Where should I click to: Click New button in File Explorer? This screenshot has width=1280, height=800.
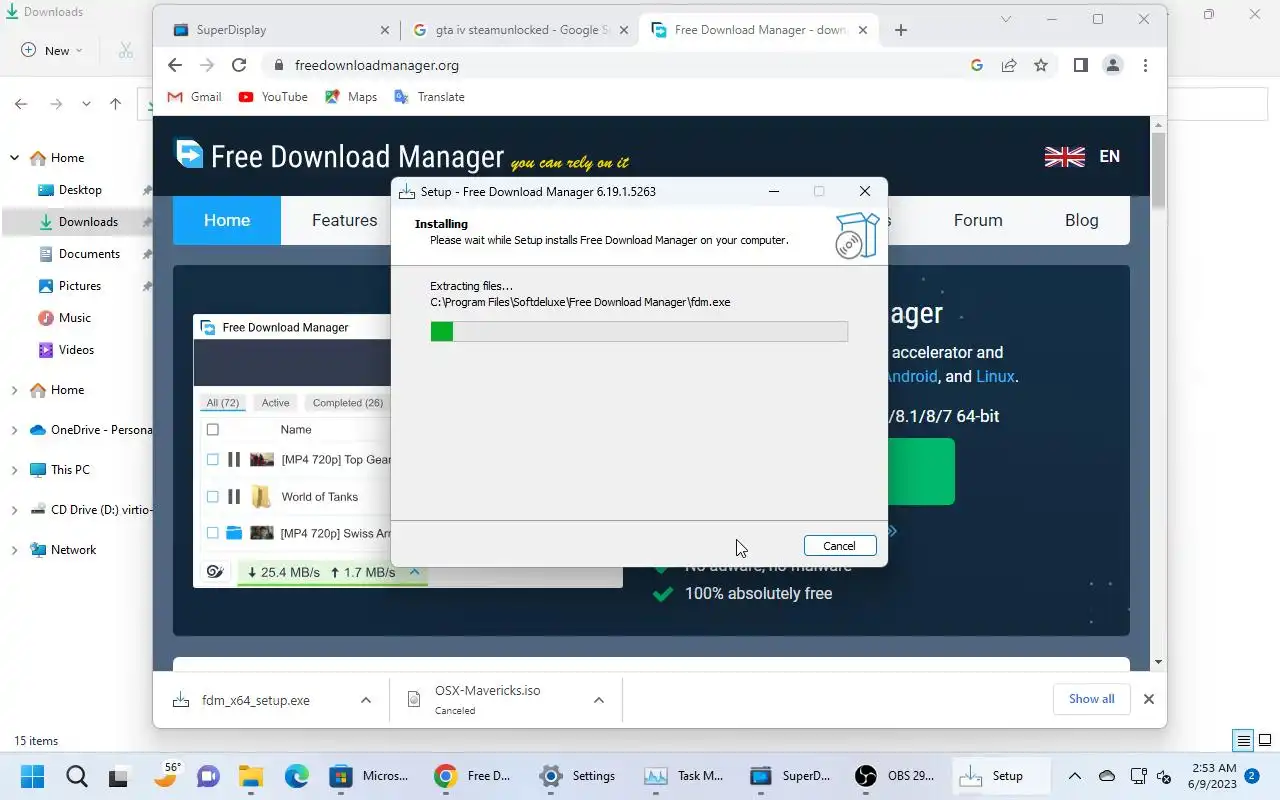[x=52, y=50]
